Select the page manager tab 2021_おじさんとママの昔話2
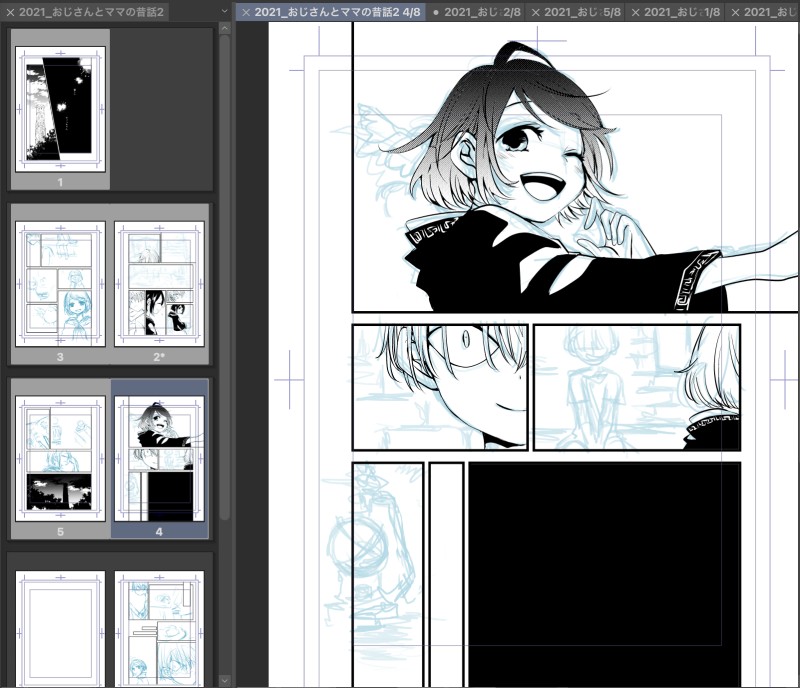 (x=91, y=12)
